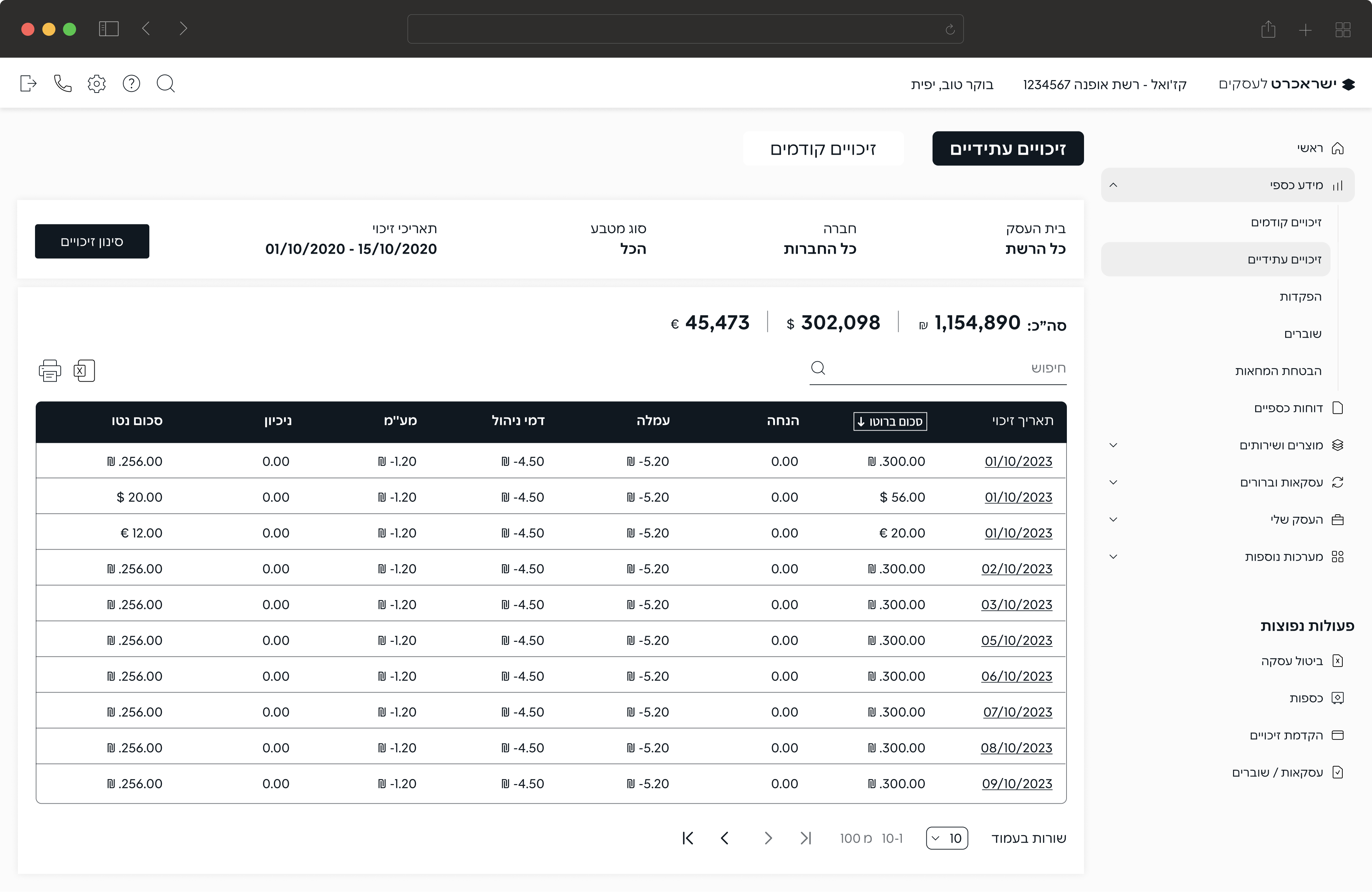The width and height of the screenshot is (1372, 892).
Task: Print the table using the printer icon
Action: [50, 370]
